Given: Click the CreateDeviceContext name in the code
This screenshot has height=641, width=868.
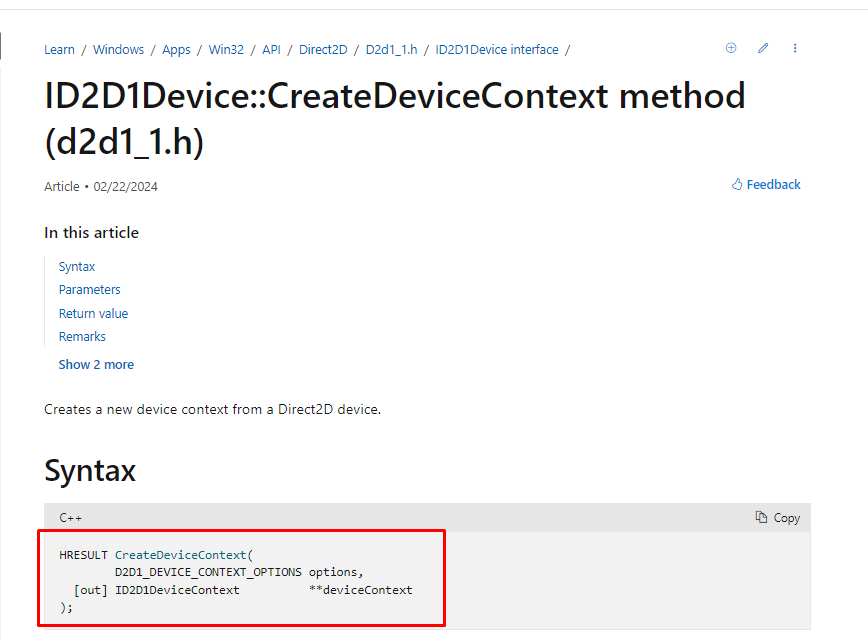Looking at the screenshot, I should pyautogui.click(x=180, y=555).
